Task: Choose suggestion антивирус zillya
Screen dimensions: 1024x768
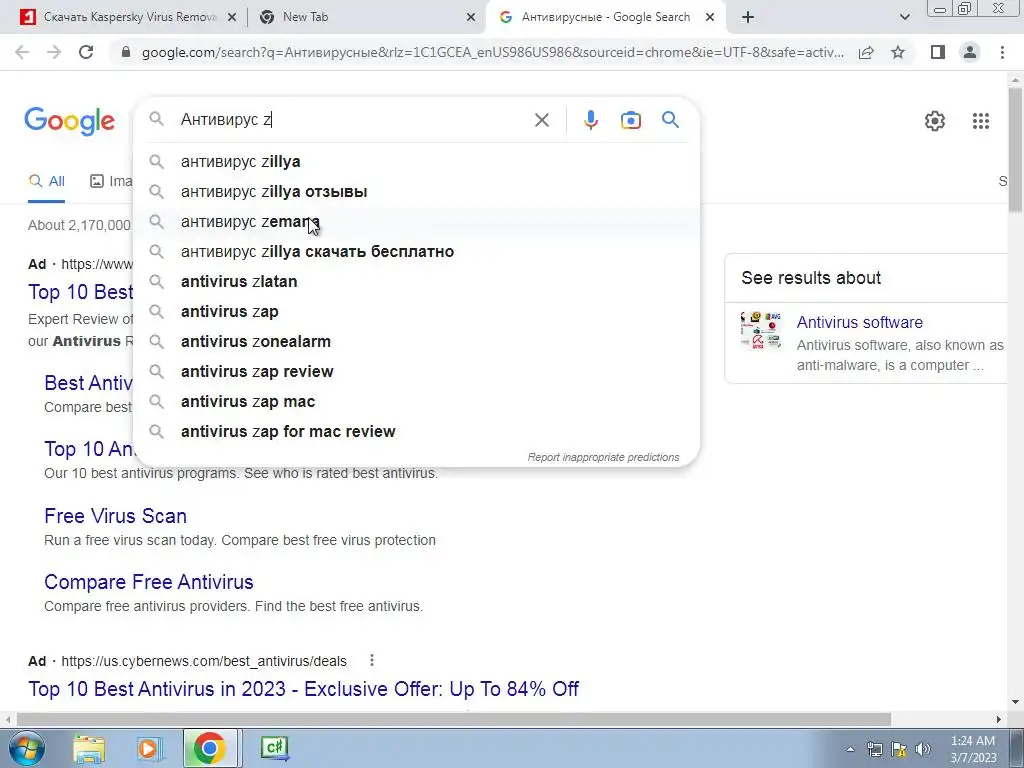Action: 416,161
